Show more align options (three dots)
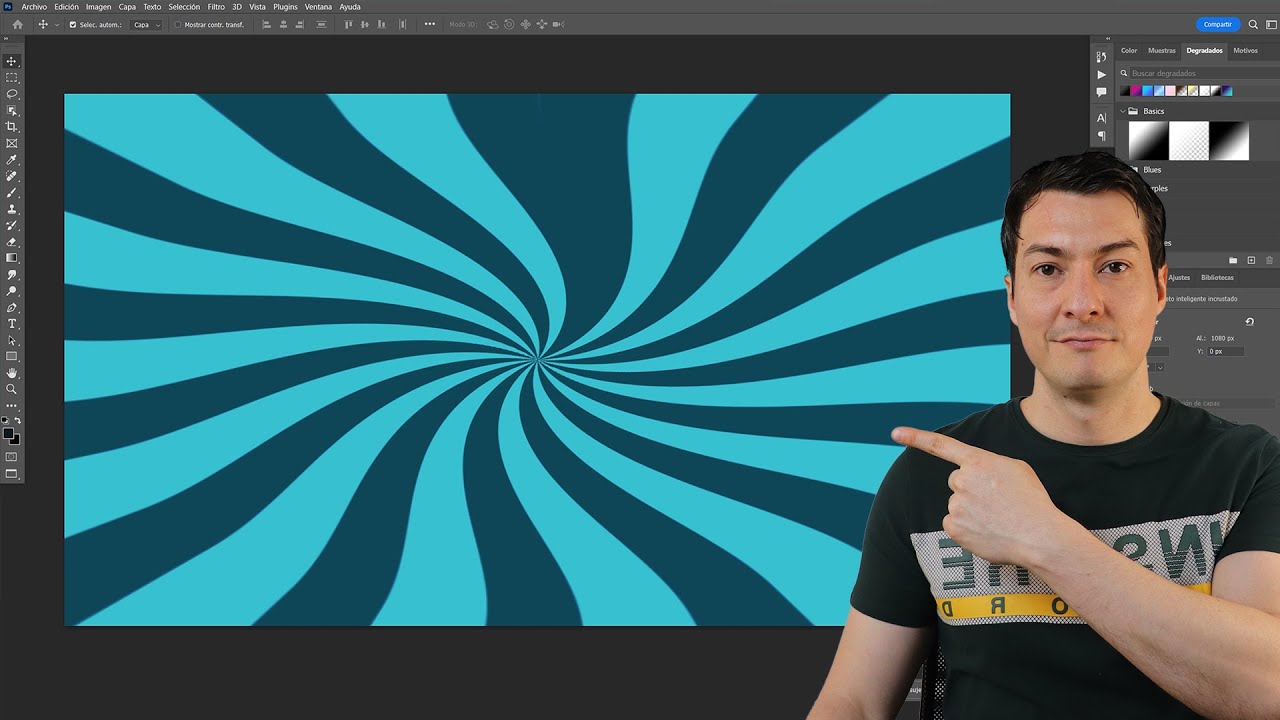The image size is (1280, 720). pyautogui.click(x=430, y=24)
